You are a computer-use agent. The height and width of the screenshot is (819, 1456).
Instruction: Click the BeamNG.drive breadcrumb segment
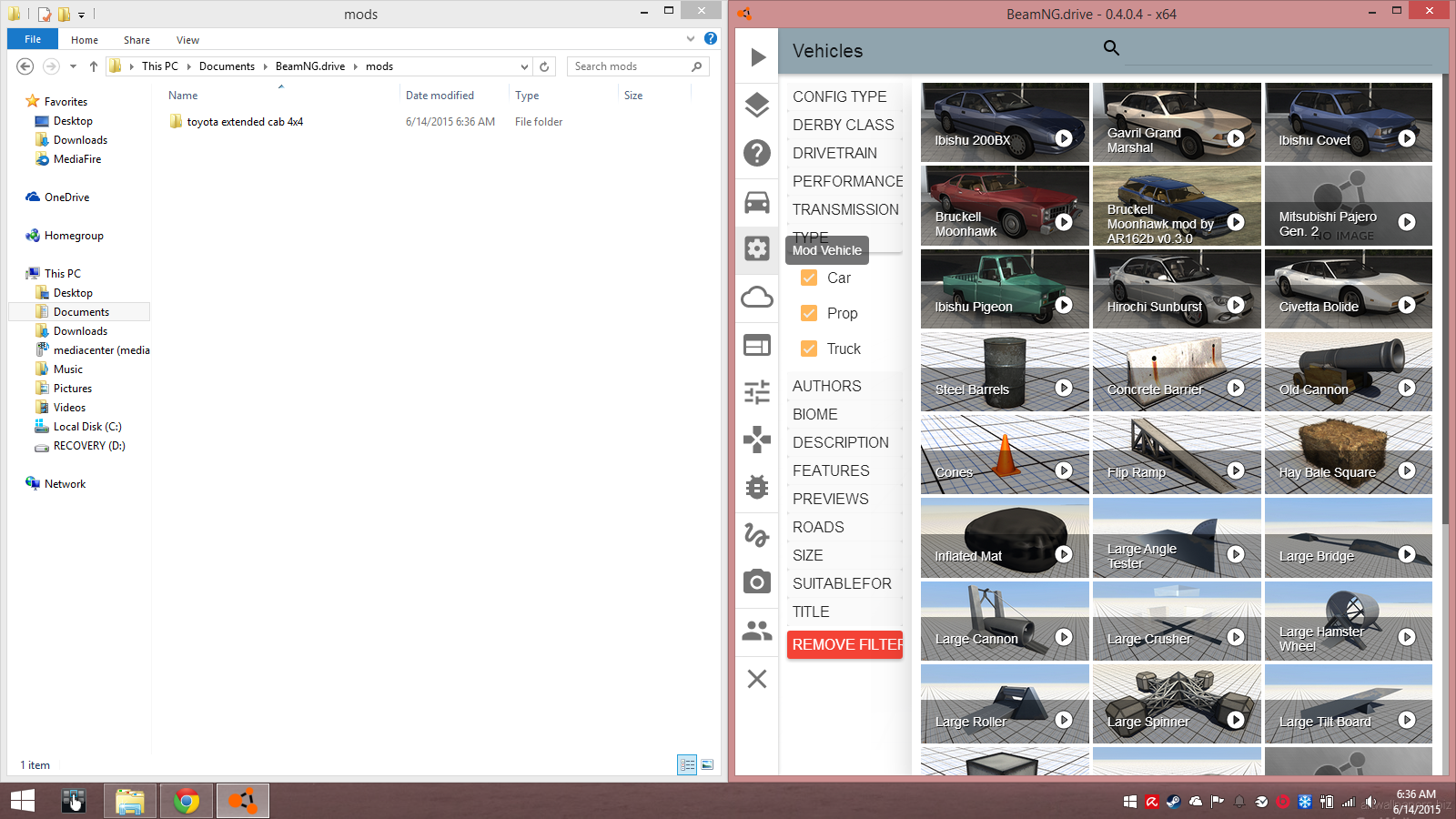[310, 66]
